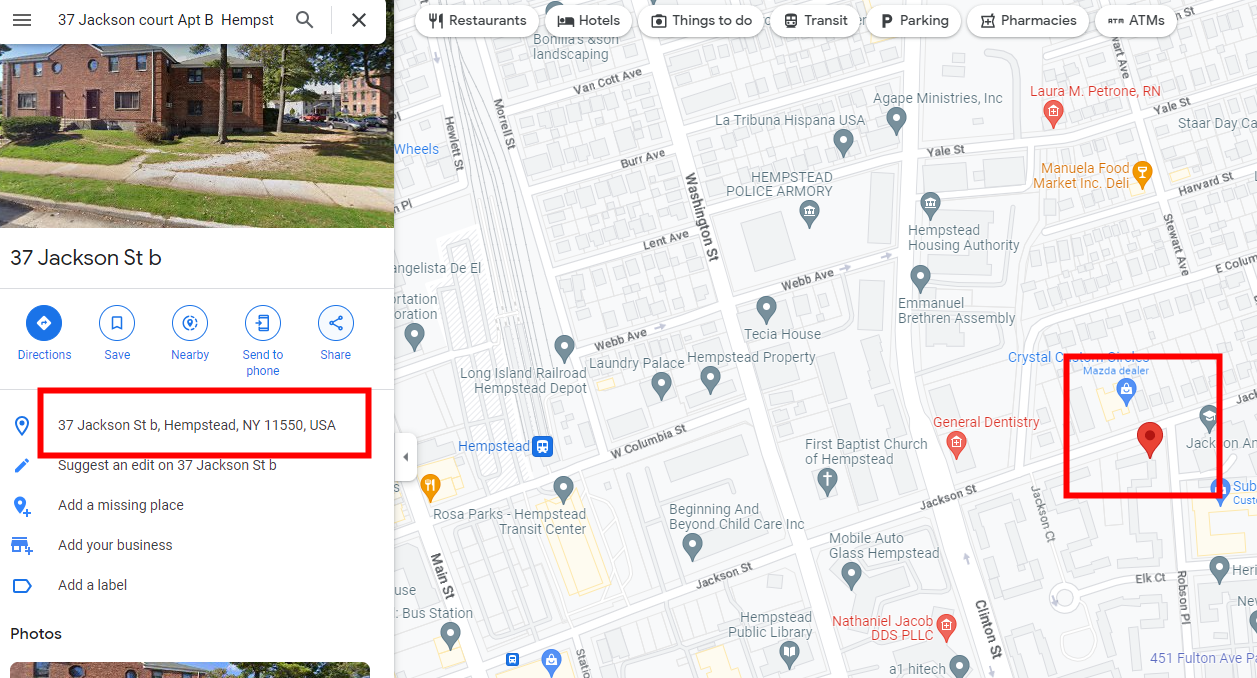This screenshot has width=1257, height=678.
Task: Open the street view photo of 37 Jackson St
Action: [x=197, y=136]
